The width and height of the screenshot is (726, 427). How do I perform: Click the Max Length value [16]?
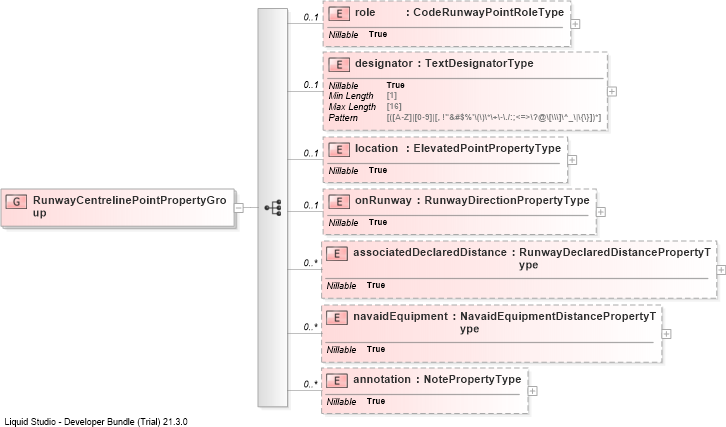[394, 107]
